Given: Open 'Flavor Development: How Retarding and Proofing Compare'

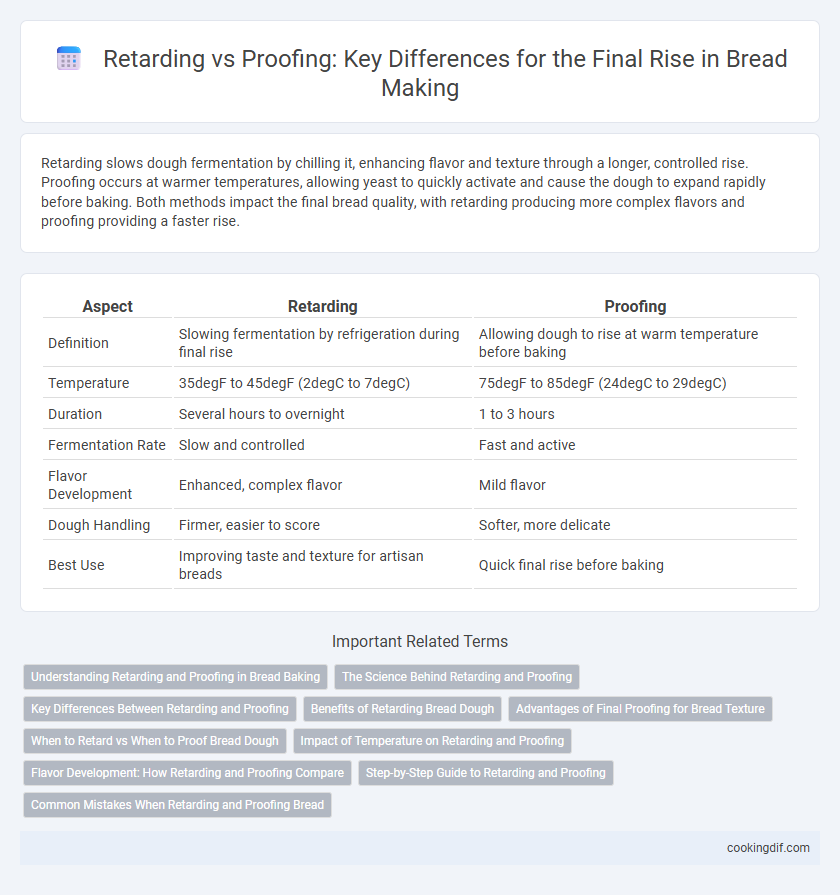Looking at the screenshot, I should [x=187, y=773].
